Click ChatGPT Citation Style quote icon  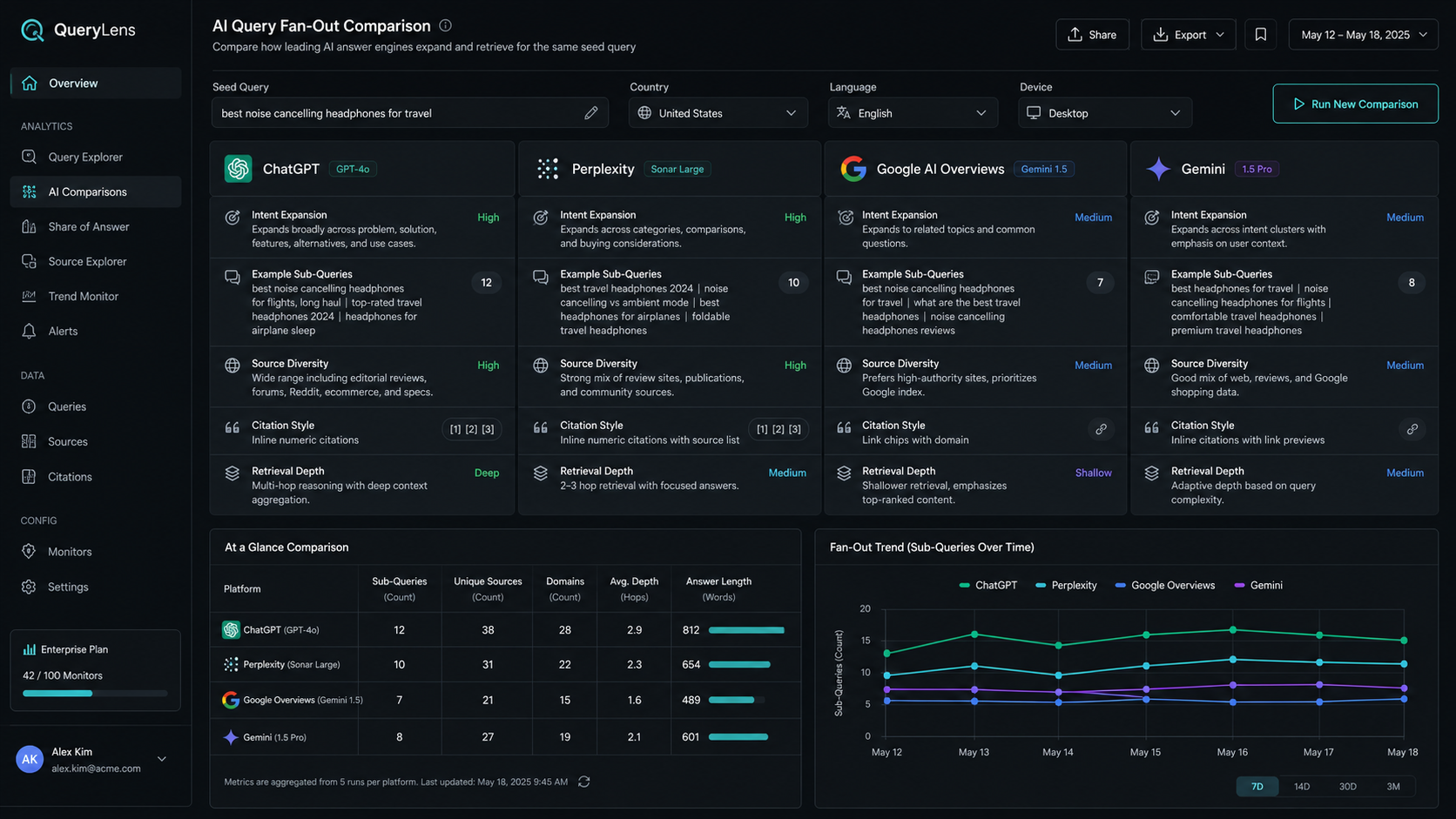click(233, 427)
